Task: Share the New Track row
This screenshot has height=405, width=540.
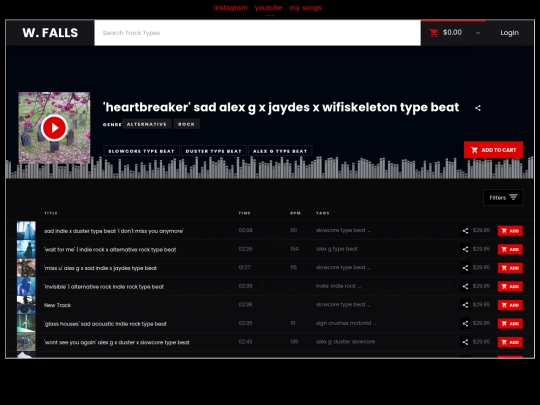Action: 465,305
